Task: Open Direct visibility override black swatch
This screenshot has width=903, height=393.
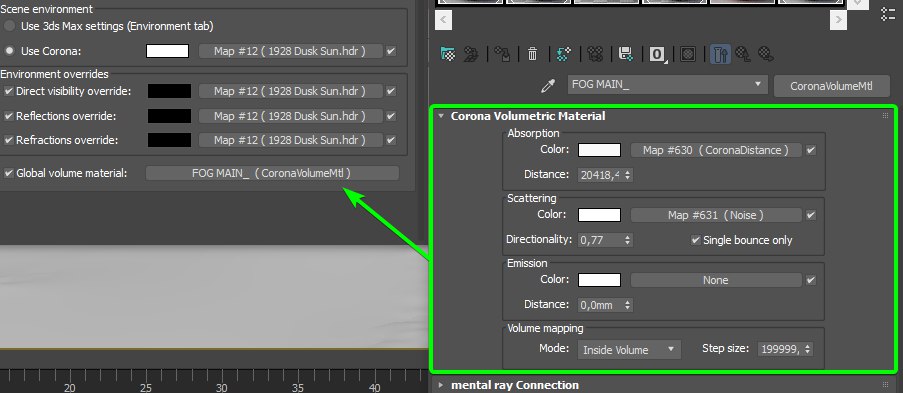Action: (x=169, y=91)
